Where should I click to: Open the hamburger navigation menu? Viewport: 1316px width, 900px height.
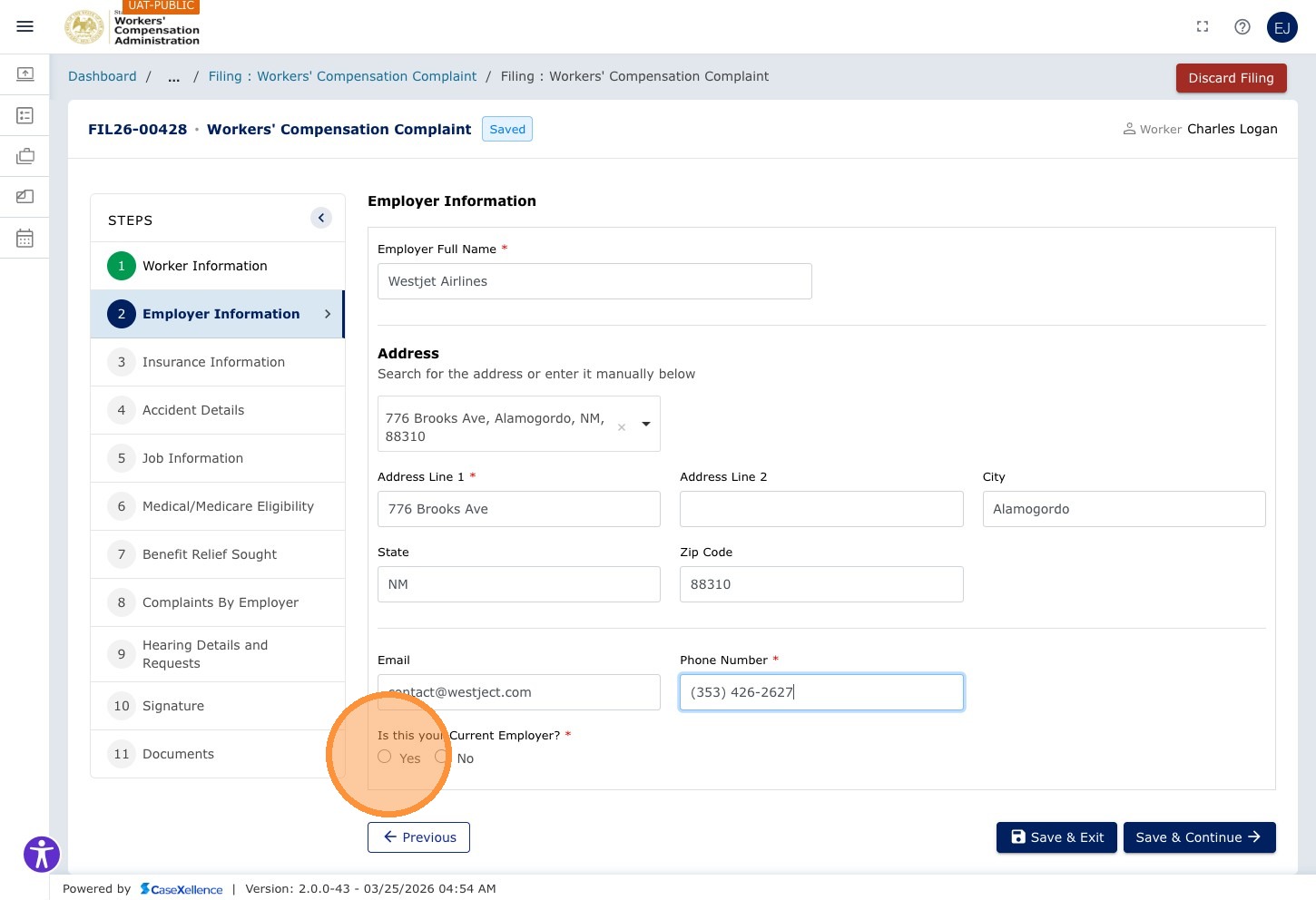(25, 26)
